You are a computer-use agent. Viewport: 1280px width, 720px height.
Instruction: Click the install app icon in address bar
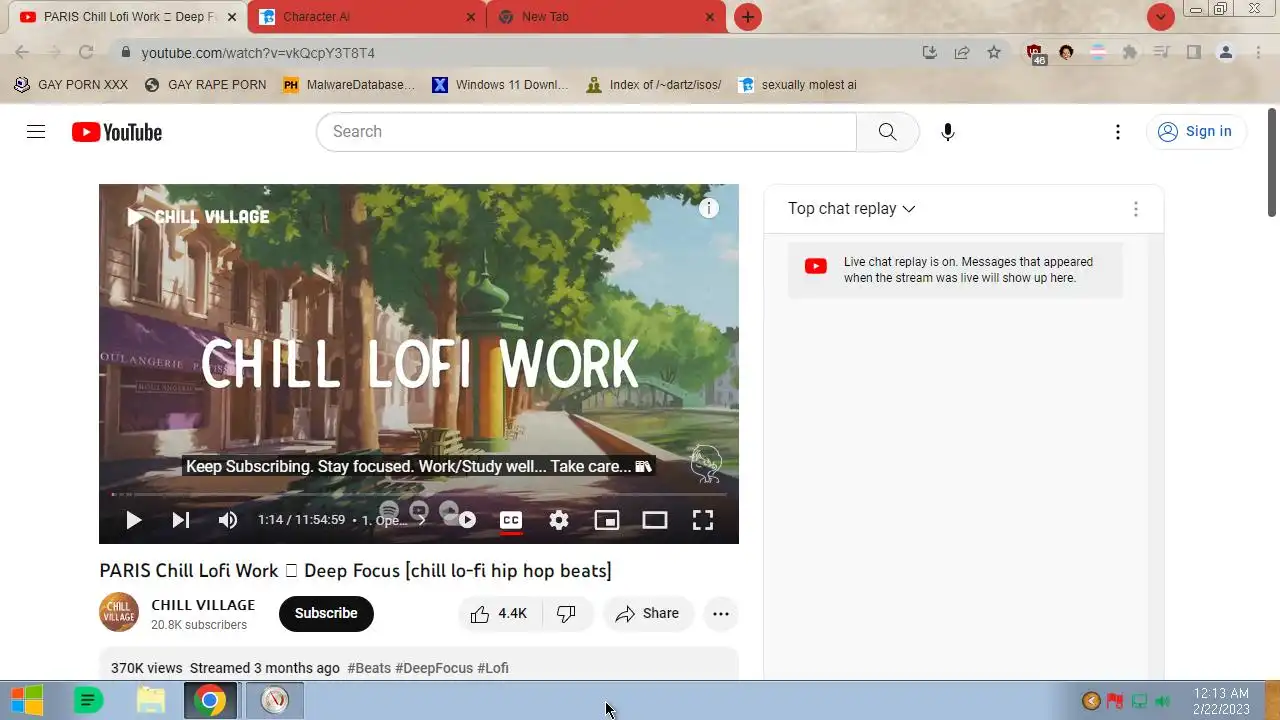click(930, 52)
